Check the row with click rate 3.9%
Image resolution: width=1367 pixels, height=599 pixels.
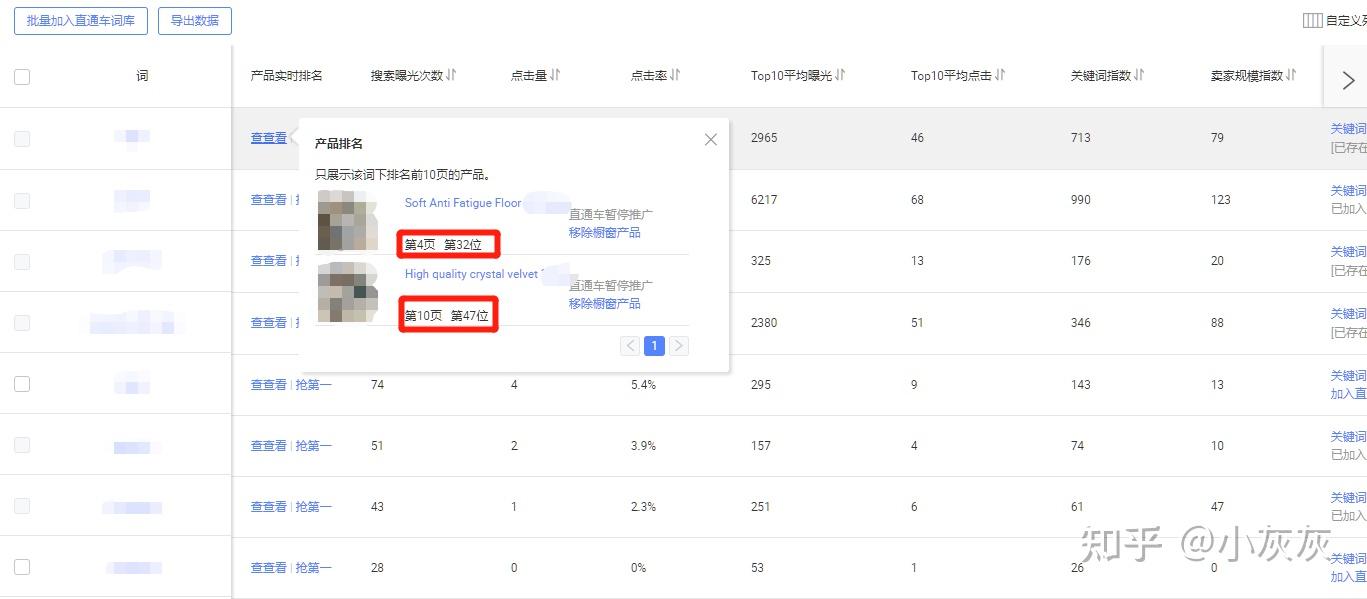pos(22,446)
